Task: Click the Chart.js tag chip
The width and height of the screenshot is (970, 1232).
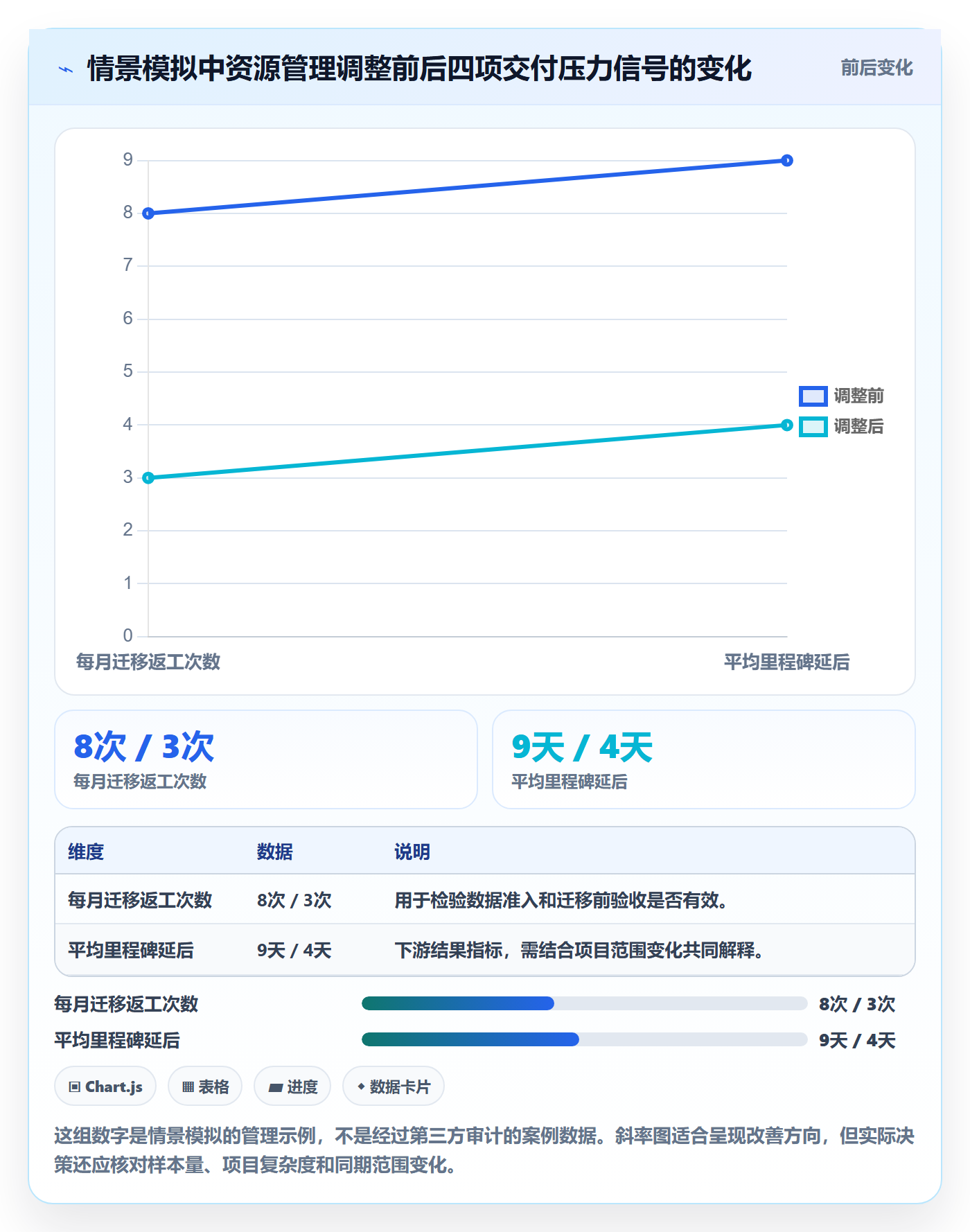Action: tap(105, 1086)
